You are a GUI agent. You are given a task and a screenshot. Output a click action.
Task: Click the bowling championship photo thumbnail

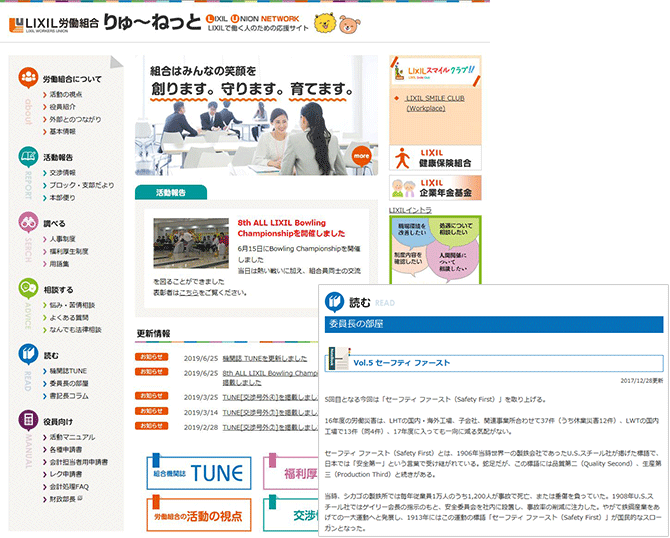(191, 243)
